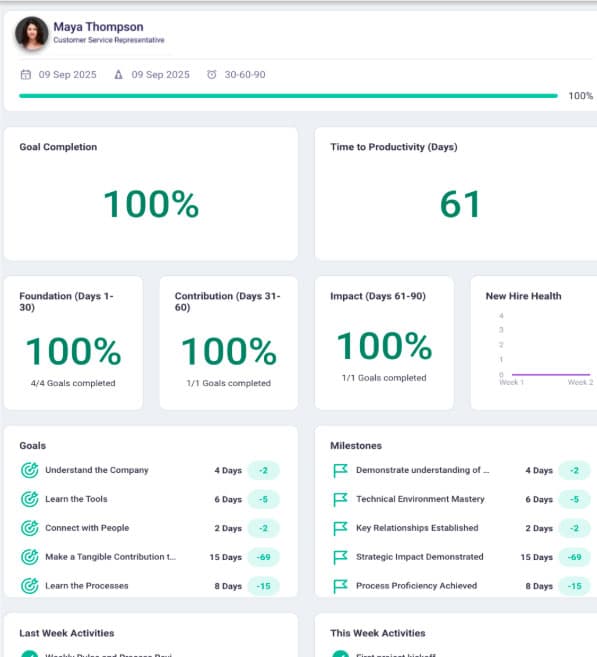
Task: Open the Process Proficiency Achieved milestone
Action: click(x=416, y=586)
